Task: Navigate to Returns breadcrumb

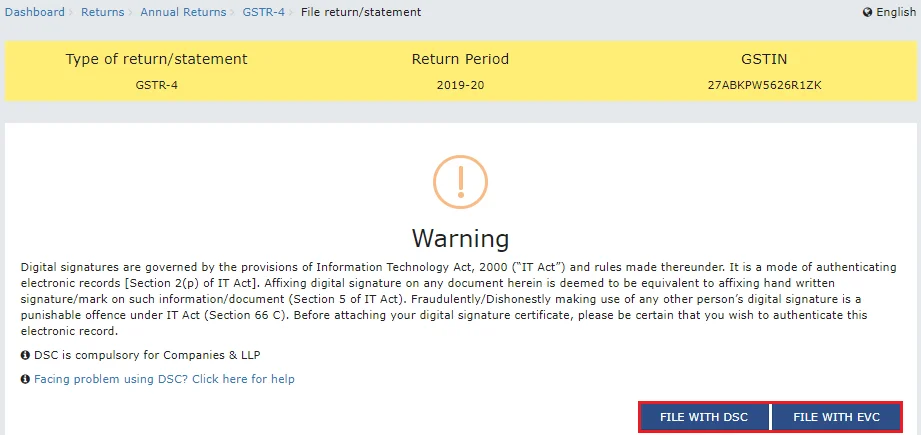Action: pos(103,13)
